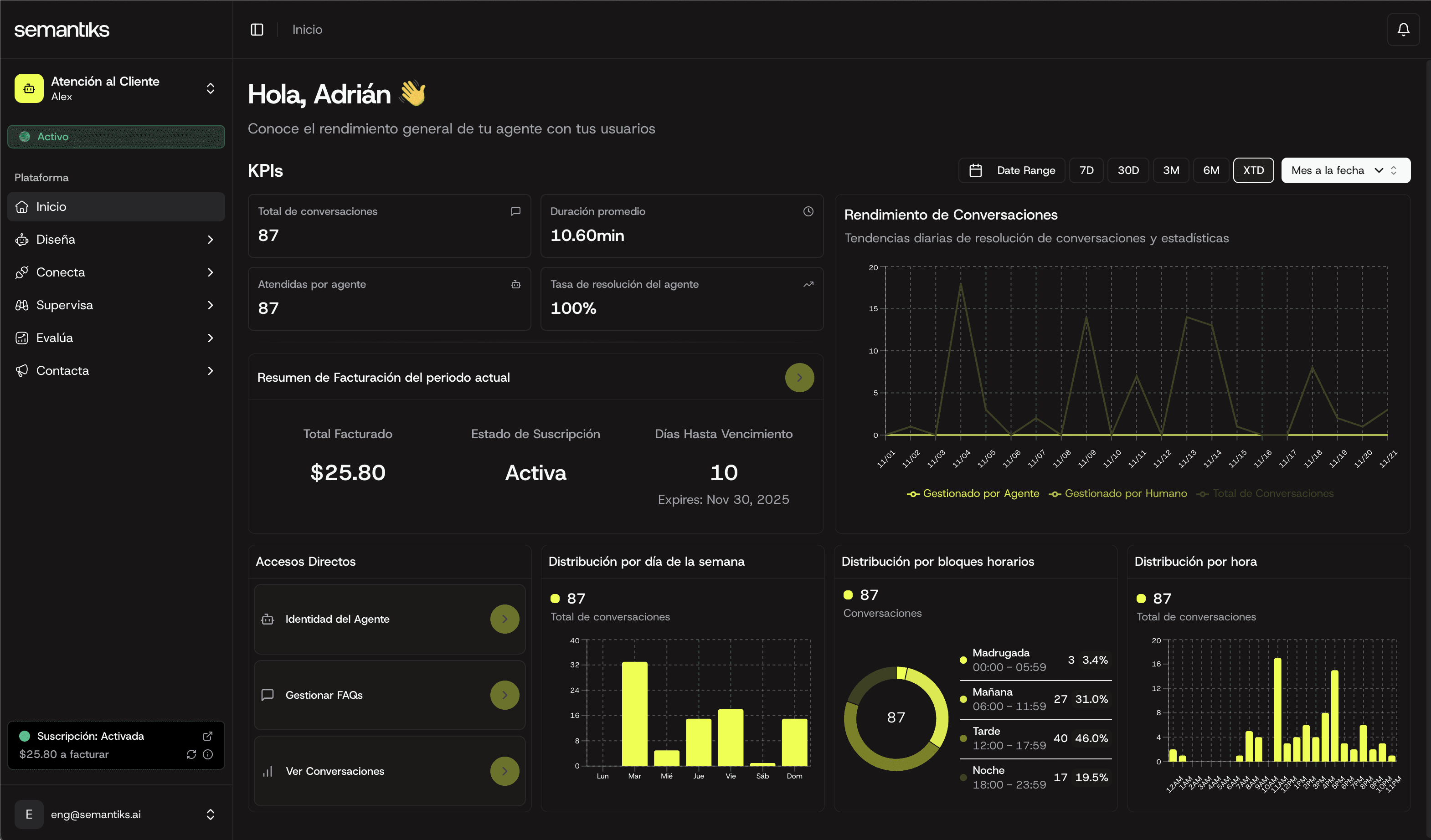1431x840 pixels.
Task: Open the Contacta menu item
Action: coord(116,371)
